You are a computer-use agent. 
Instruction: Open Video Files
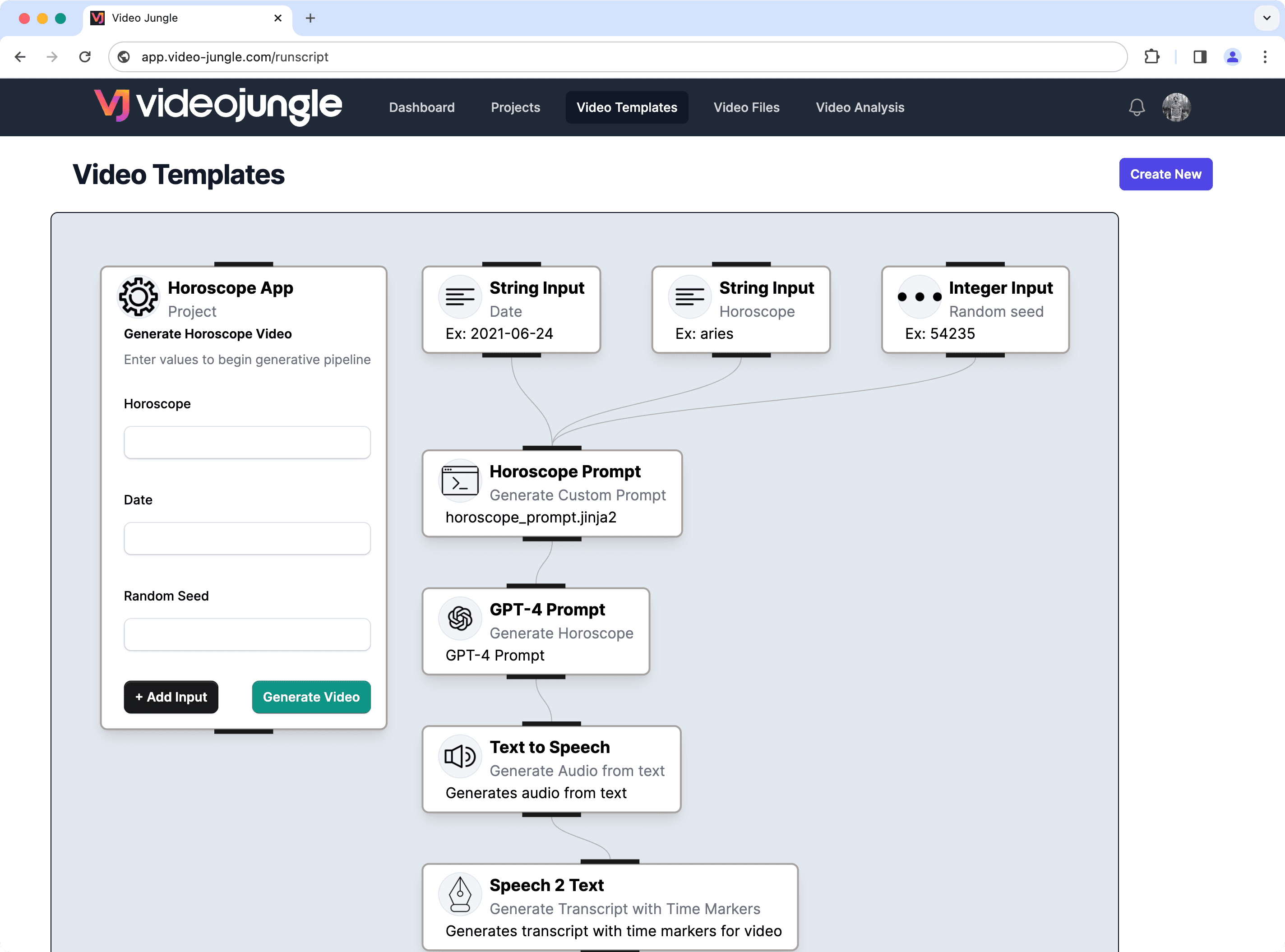(x=746, y=107)
